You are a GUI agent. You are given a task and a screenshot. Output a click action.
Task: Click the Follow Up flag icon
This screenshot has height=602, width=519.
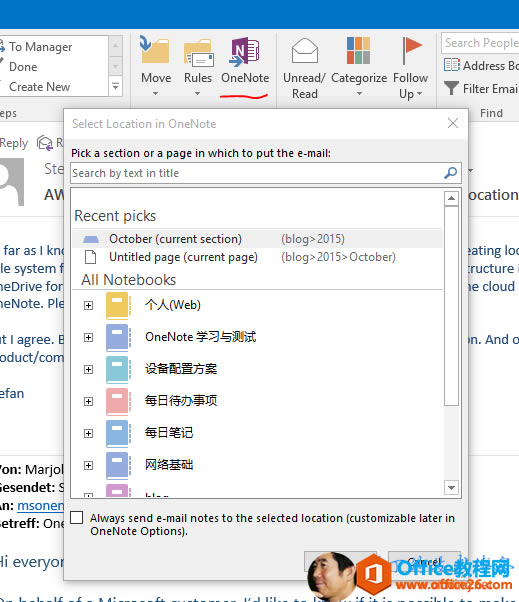point(412,51)
